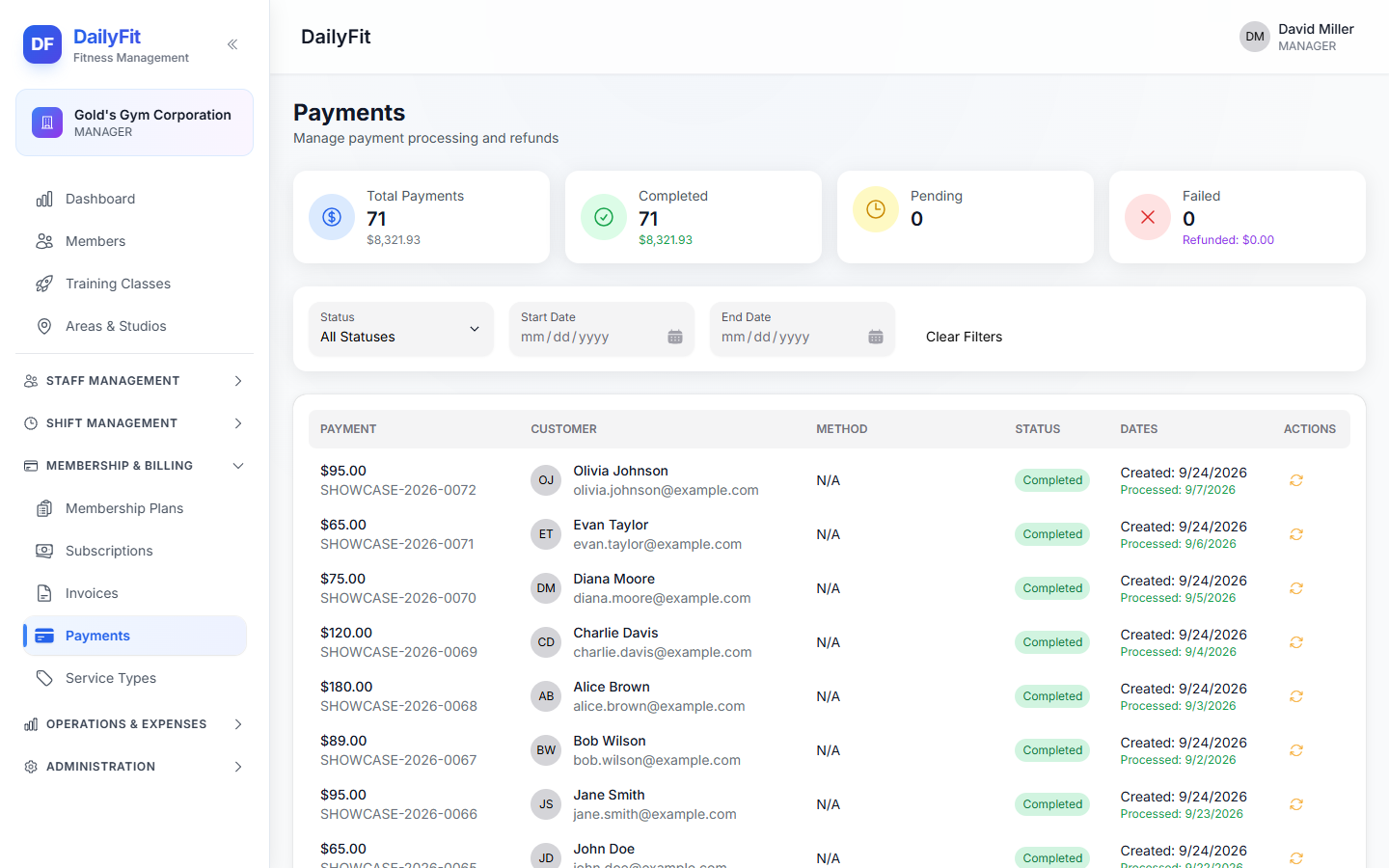Click the refund icon for Bob Wilson's payment
1389x868 pixels.
tap(1296, 750)
